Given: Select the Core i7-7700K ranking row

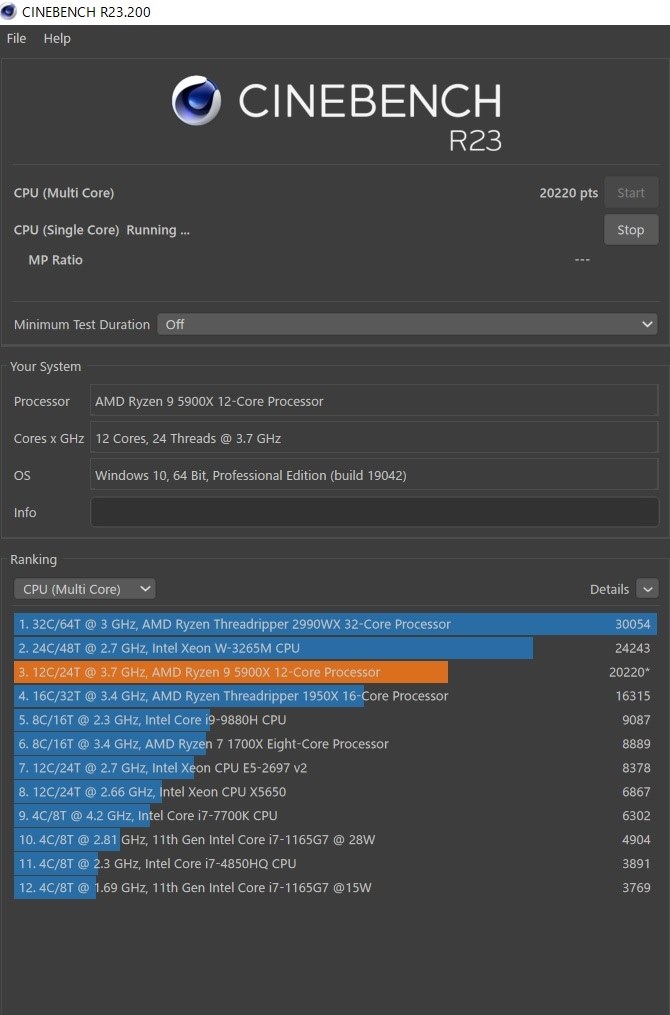Looking at the screenshot, I should click(335, 816).
